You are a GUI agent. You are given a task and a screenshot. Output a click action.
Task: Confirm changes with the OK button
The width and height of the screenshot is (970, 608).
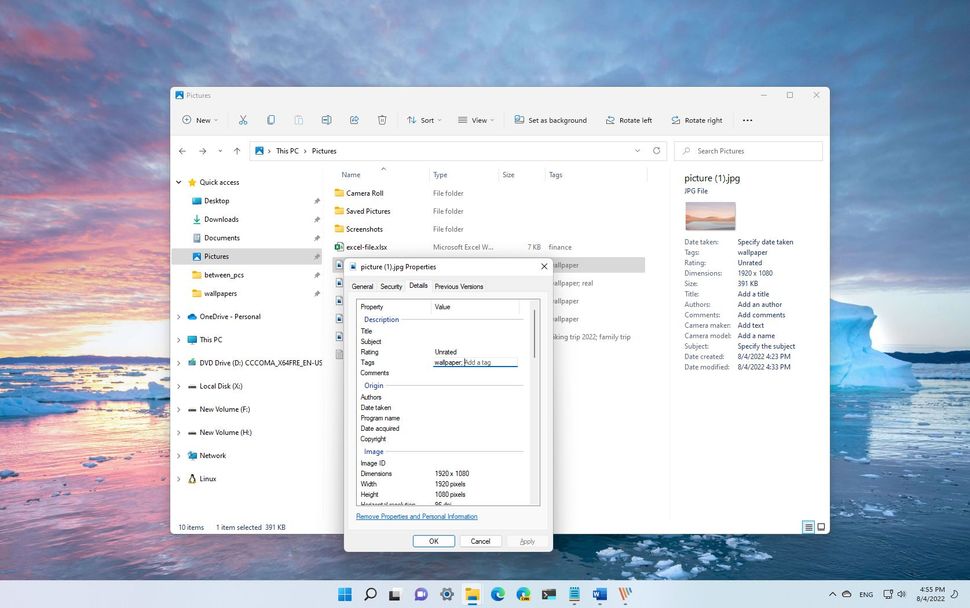pyautogui.click(x=433, y=541)
